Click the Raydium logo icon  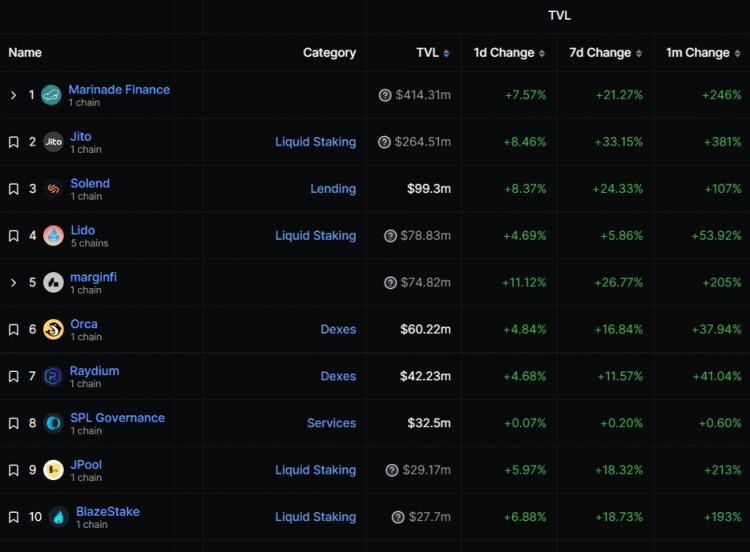(x=53, y=376)
